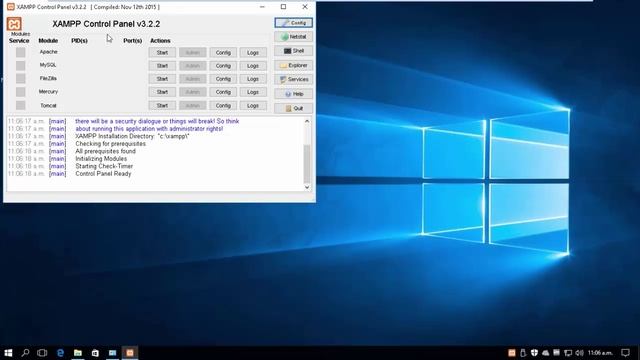This screenshot has width=640, height=360.
Task: Click the XAMPP taskbar button
Action: click(x=130, y=353)
